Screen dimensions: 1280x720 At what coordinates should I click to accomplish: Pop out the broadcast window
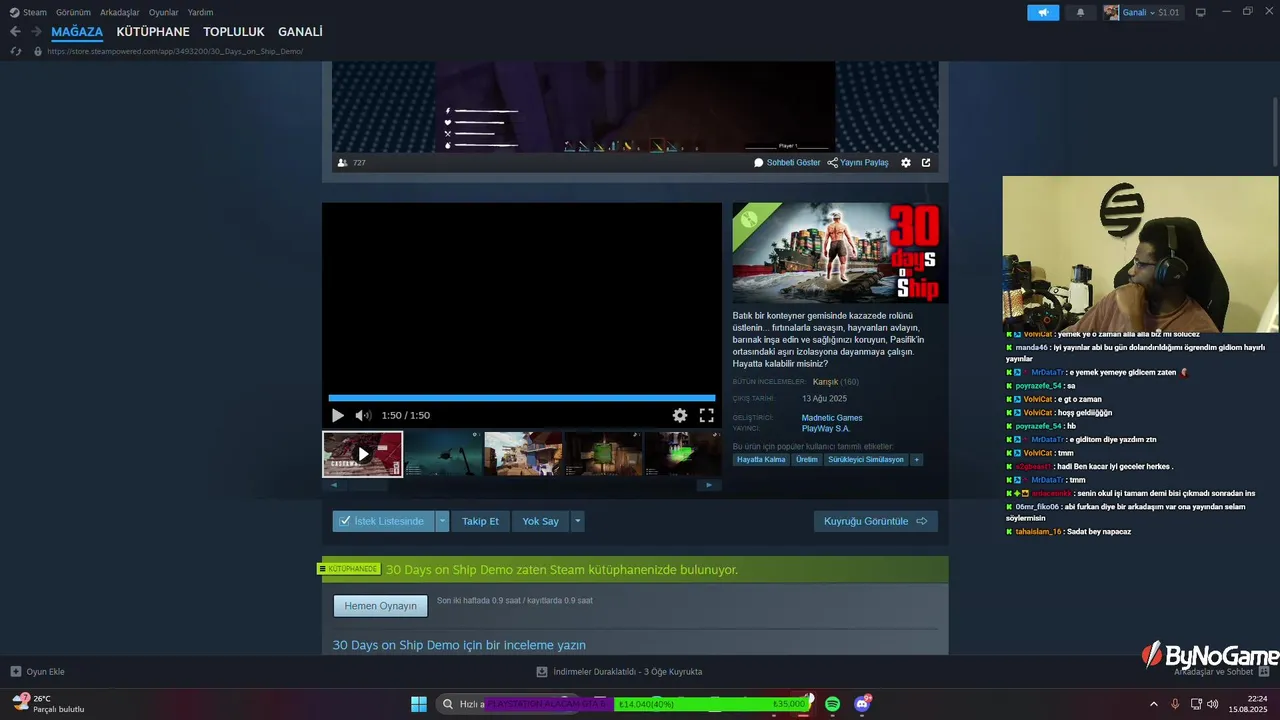coord(926,162)
